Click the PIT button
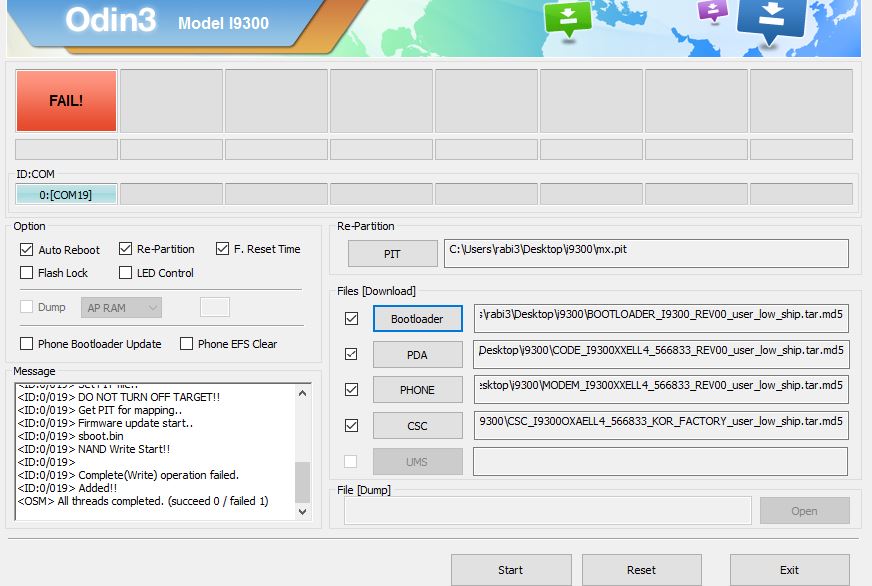 point(393,254)
